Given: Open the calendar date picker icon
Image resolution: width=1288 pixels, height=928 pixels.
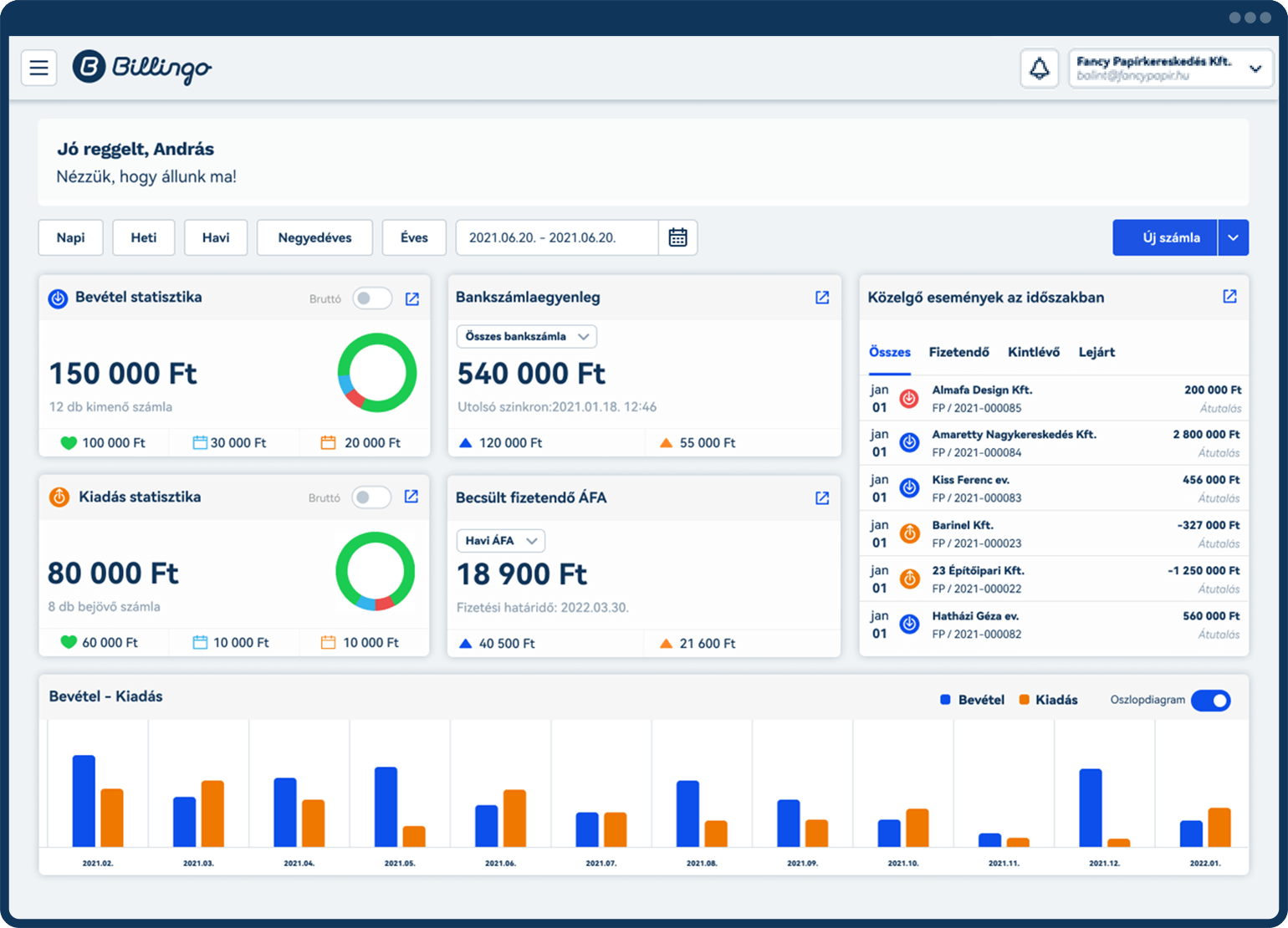Looking at the screenshot, I should coord(678,237).
